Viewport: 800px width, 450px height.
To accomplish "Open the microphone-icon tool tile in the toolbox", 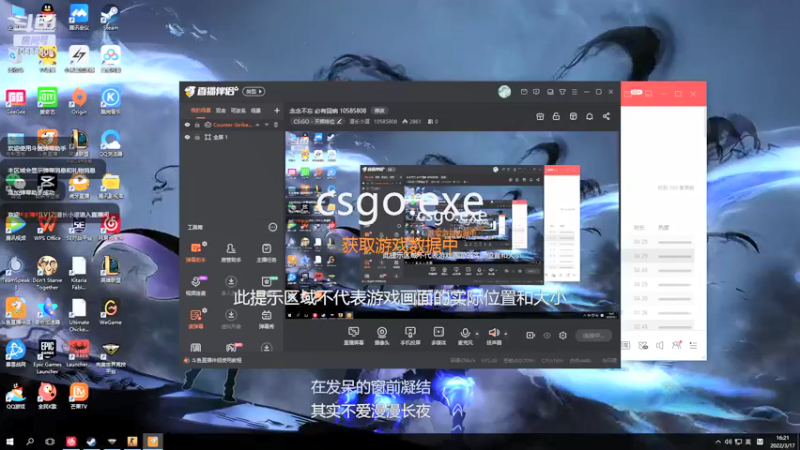I will [196, 286].
